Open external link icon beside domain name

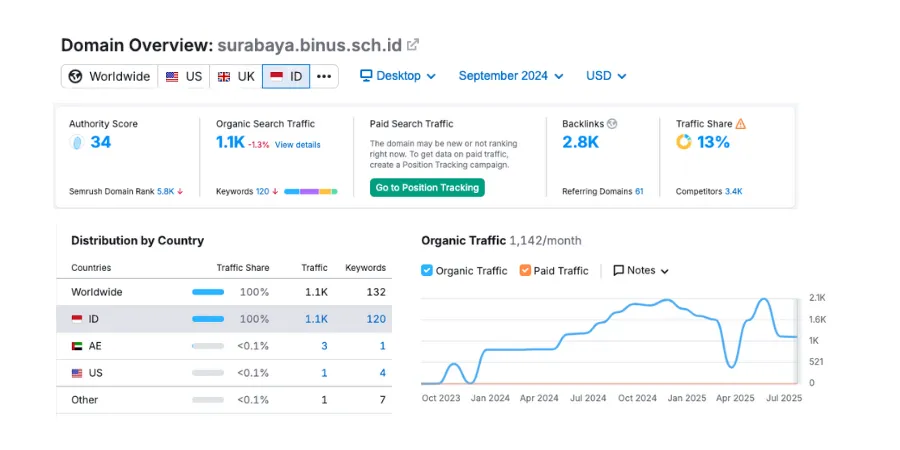click(413, 45)
